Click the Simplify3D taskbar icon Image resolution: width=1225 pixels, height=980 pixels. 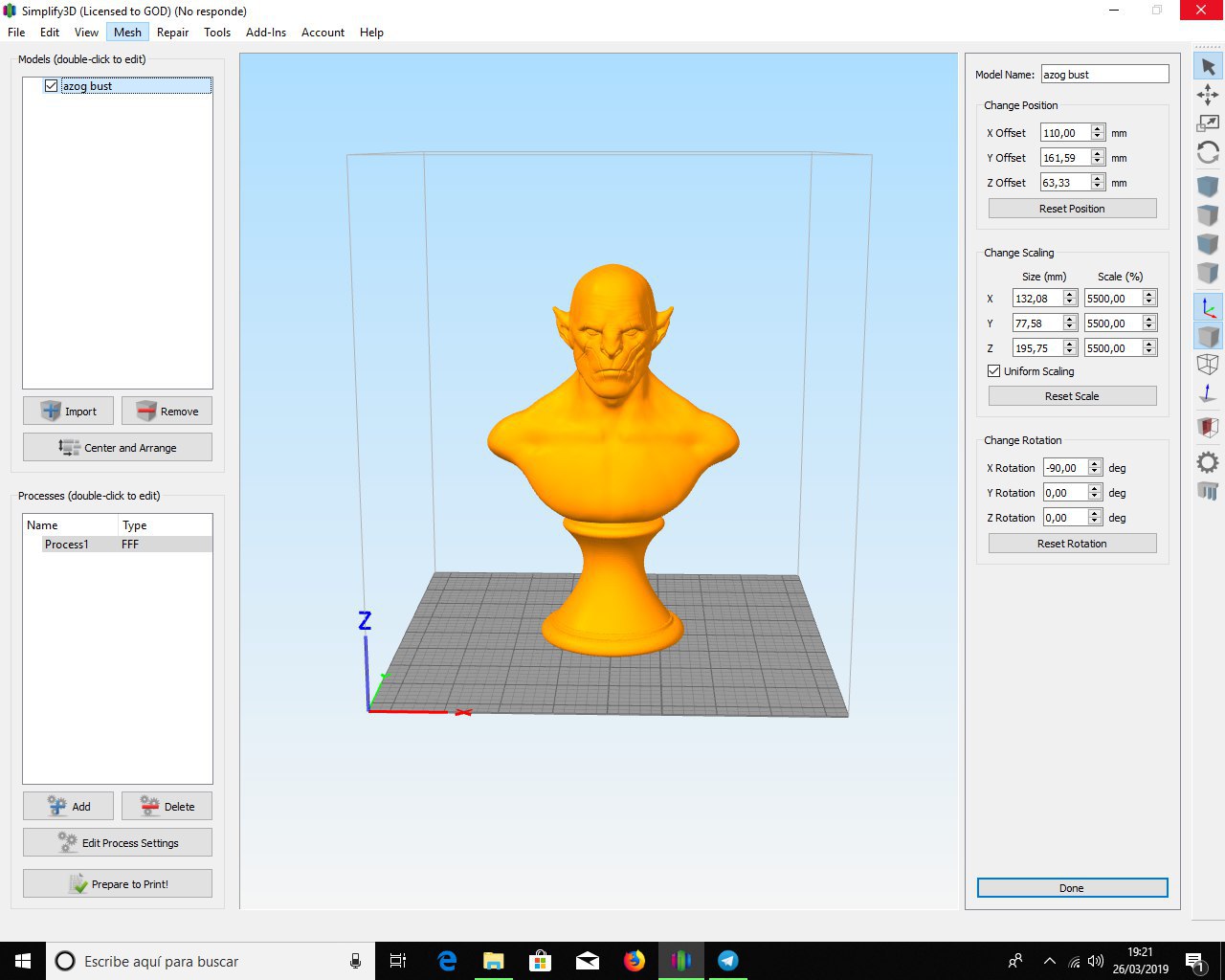pyautogui.click(x=681, y=961)
